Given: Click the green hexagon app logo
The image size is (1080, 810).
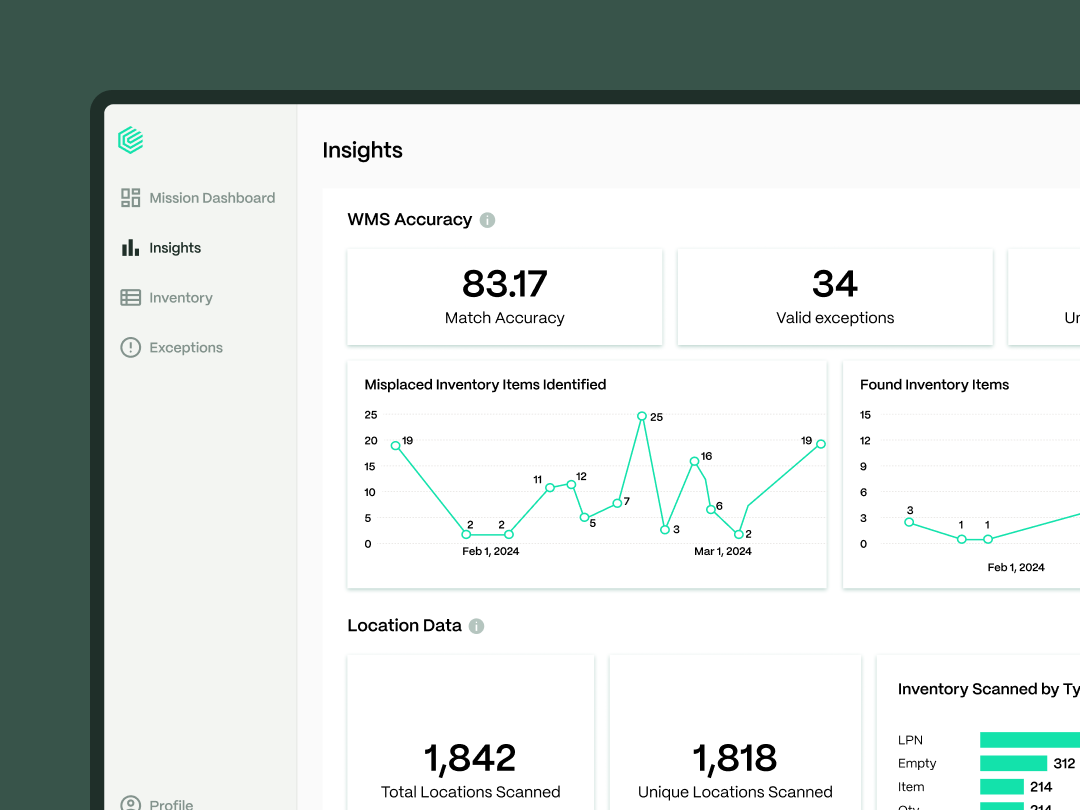Looking at the screenshot, I should 130,141.
